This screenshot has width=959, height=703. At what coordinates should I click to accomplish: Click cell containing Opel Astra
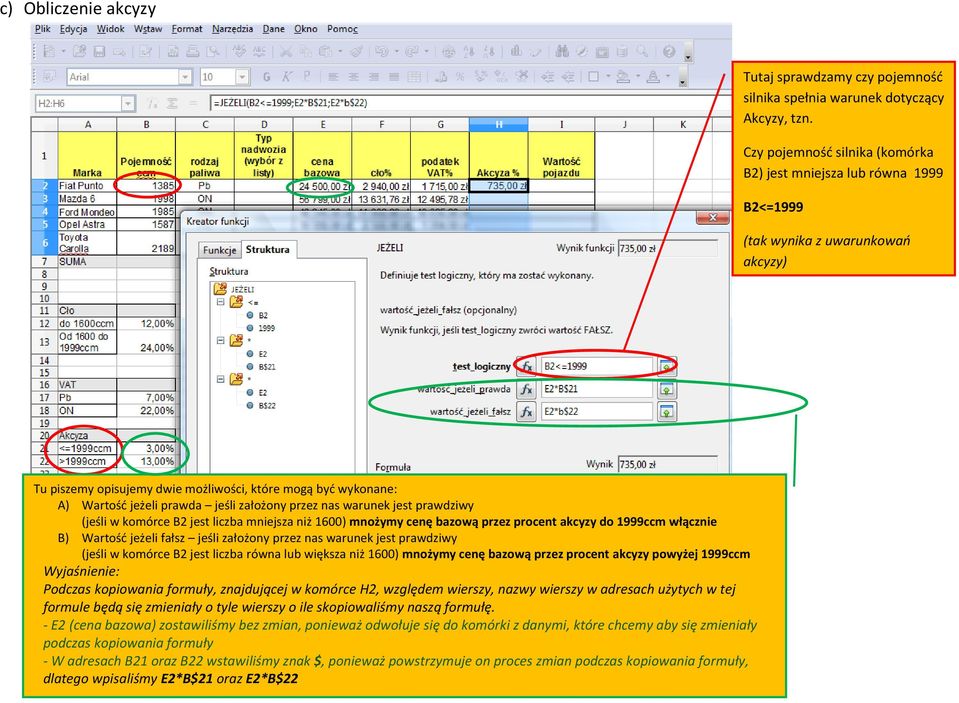click(x=87, y=225)
